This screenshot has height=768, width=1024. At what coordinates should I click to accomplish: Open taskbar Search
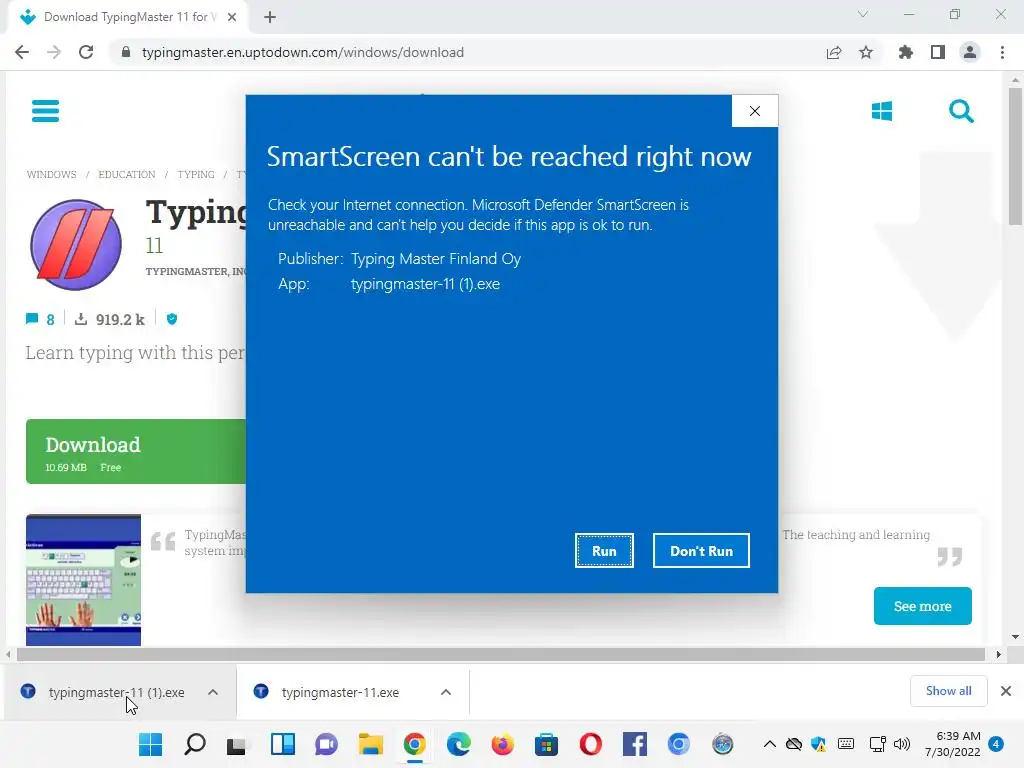195,744
